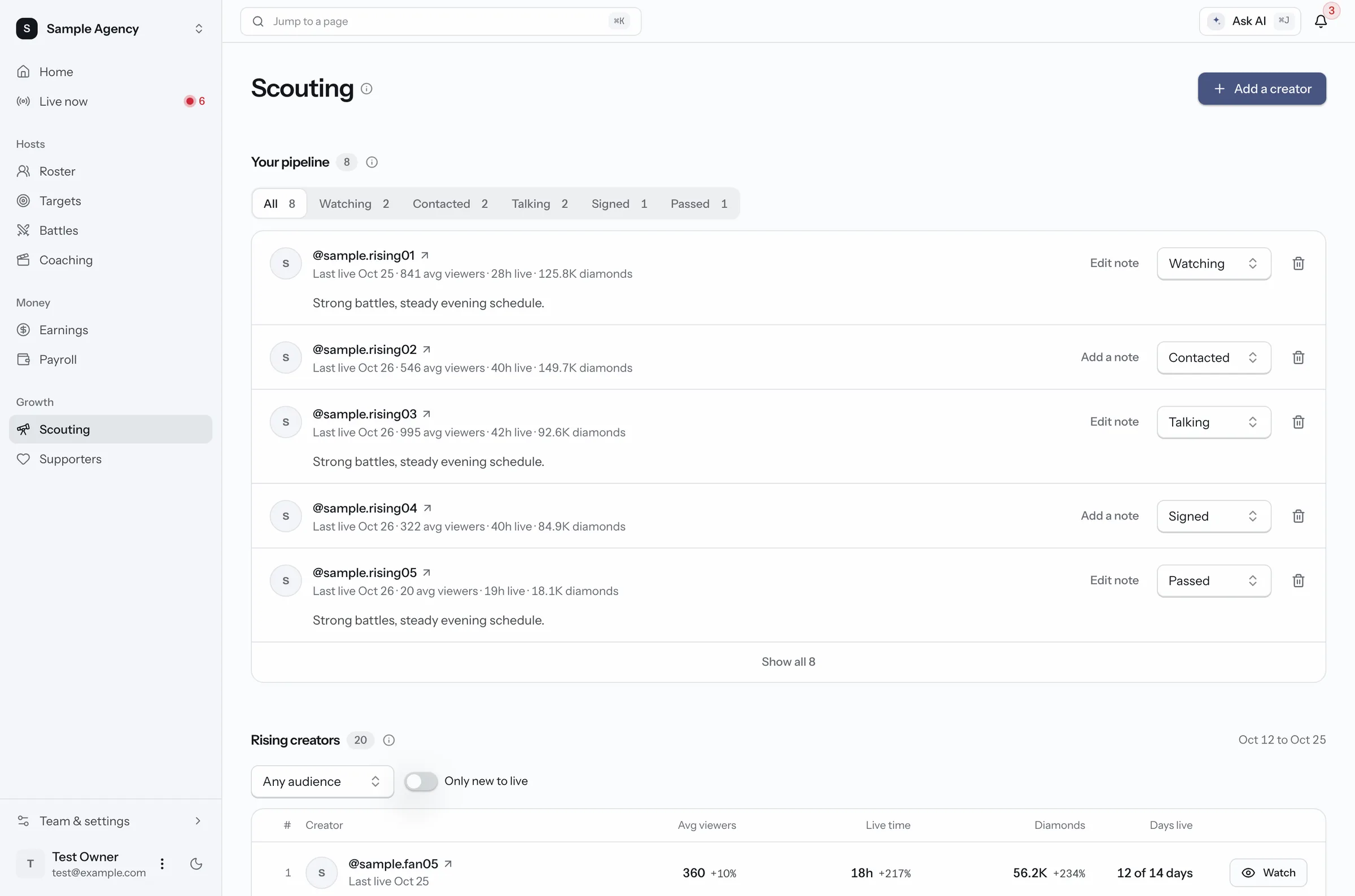Enable Only new to live switch
This screenshot has width=1355, height=896.
[421, 781]
